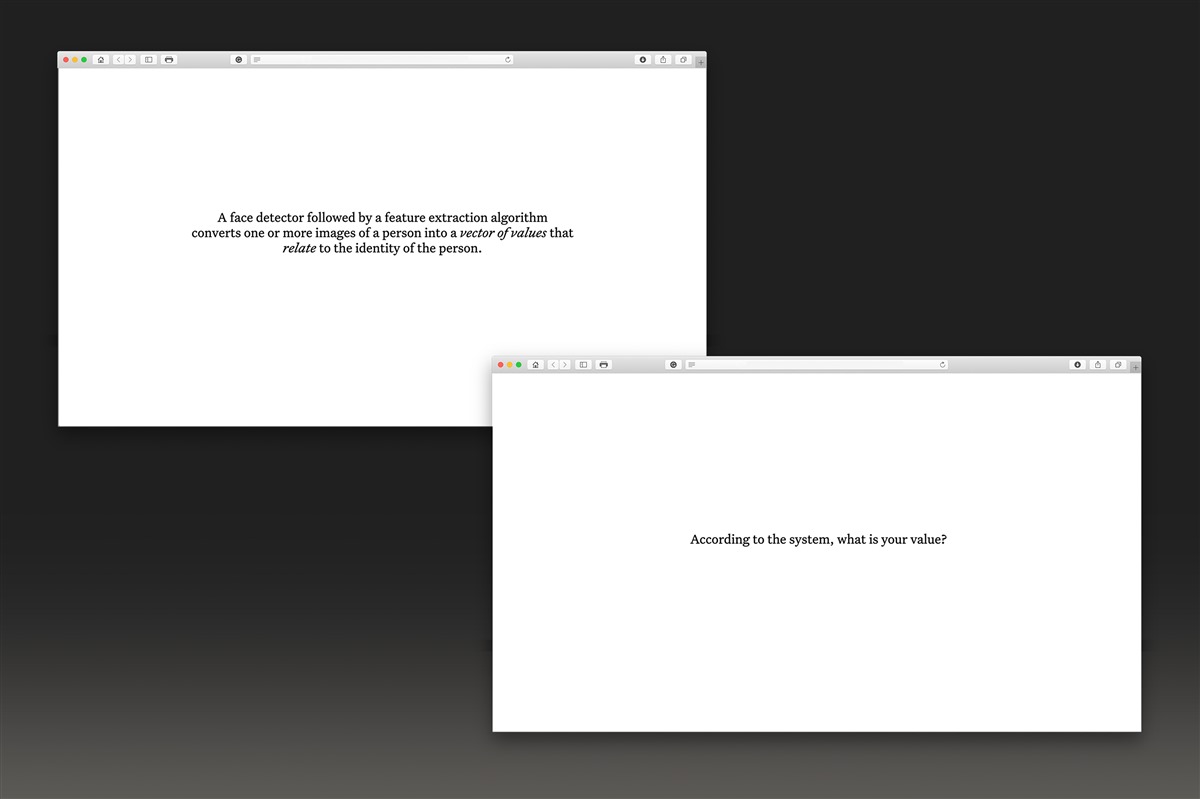This screenshot has height=799, width=1200.
Task: Go forward in the top-left browser window
Action: click(x=130, y=60)
